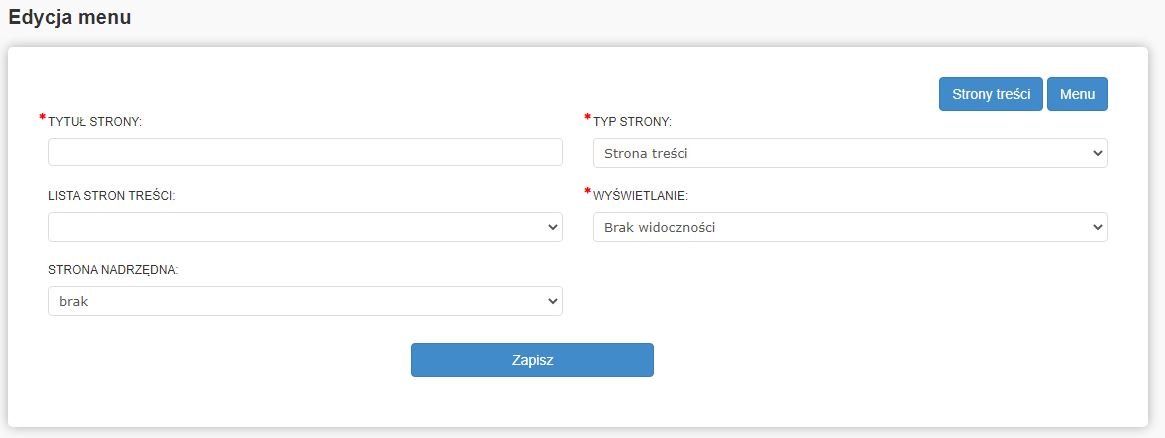The height and width of the screenshot is (438, 1165).
Task: Click the LISTA STRON TREŚCI label
Action: (112, 196)
